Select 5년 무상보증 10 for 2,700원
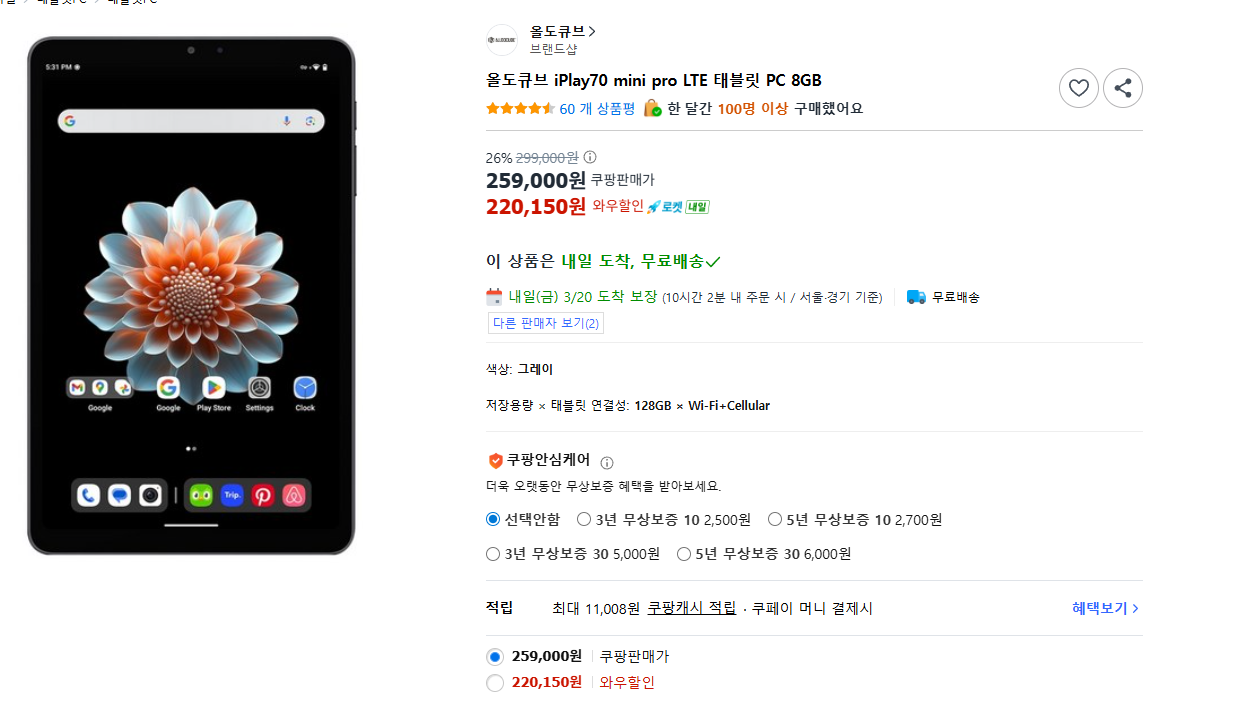This screenshot has height=701, width=1233. point(775,519)
